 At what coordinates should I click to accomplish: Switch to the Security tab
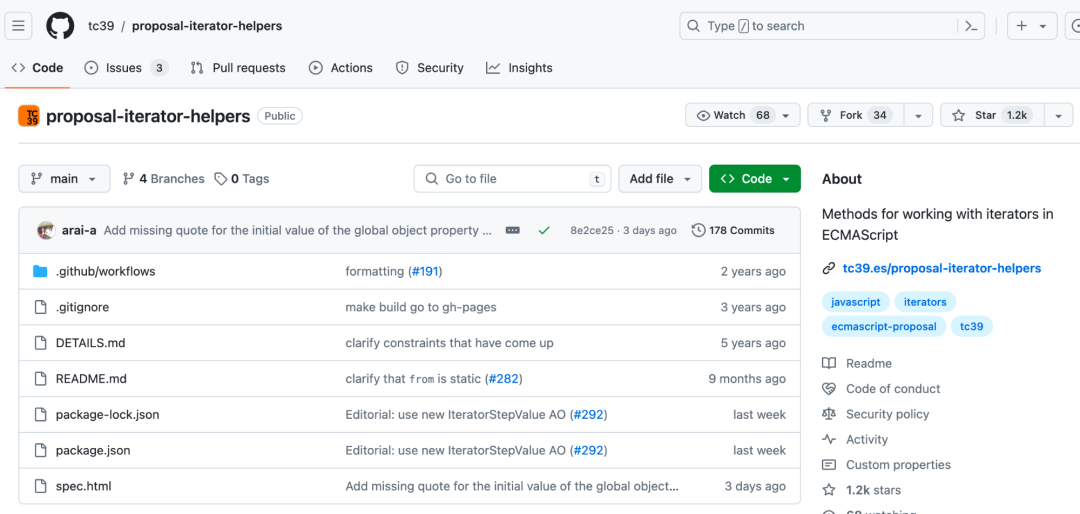[429, 68]
